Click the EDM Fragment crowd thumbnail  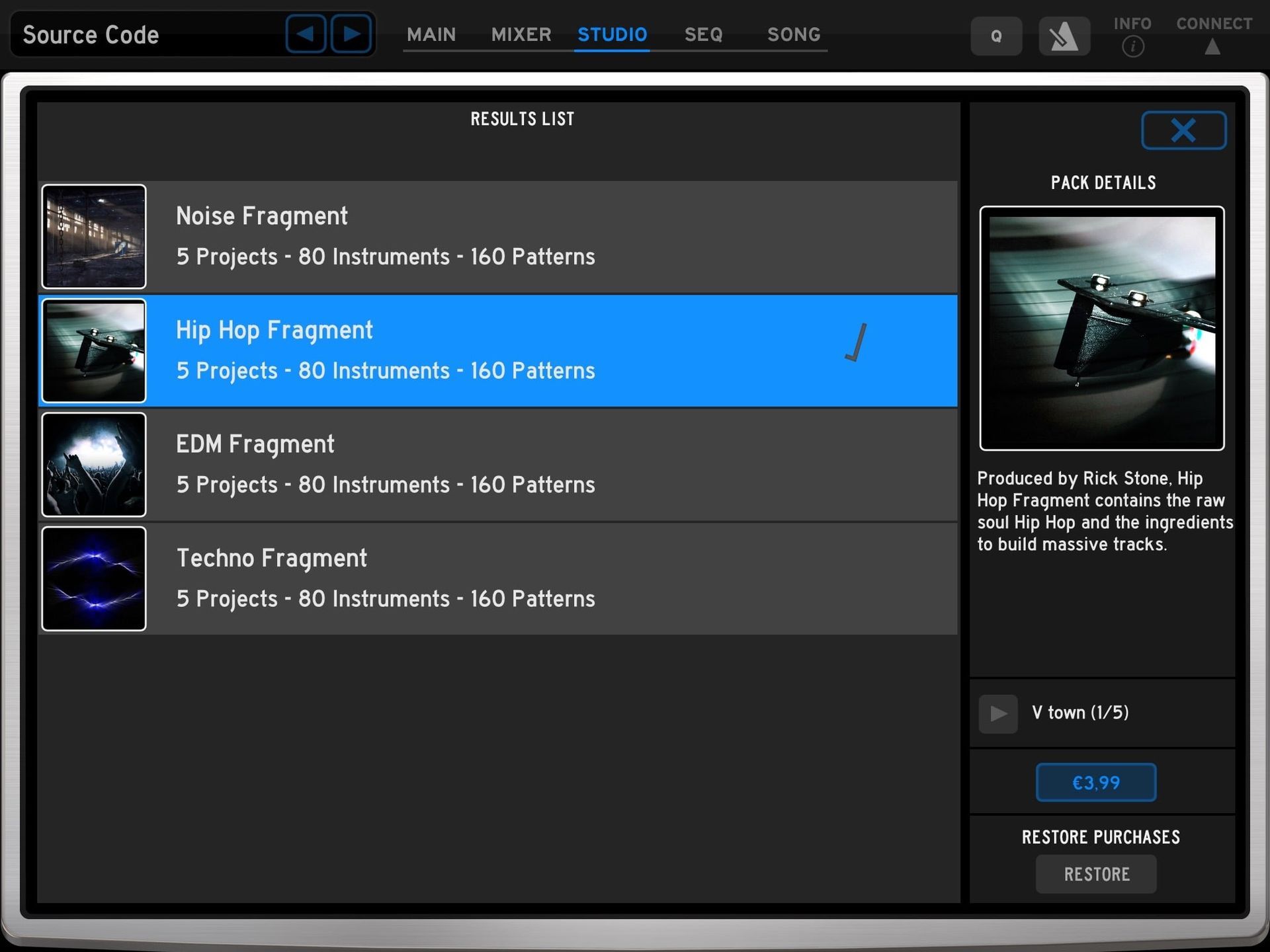94,465
